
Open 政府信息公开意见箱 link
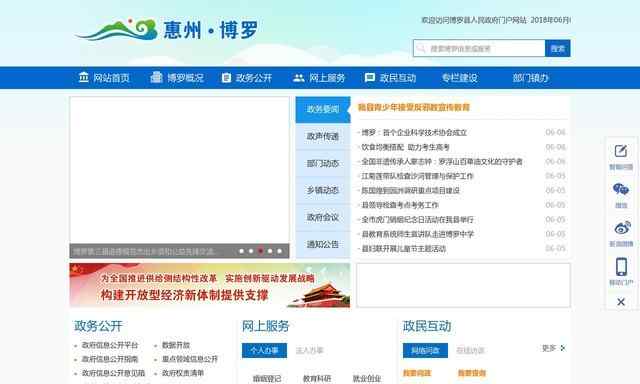pyautogui.click(x=113, y=373)
